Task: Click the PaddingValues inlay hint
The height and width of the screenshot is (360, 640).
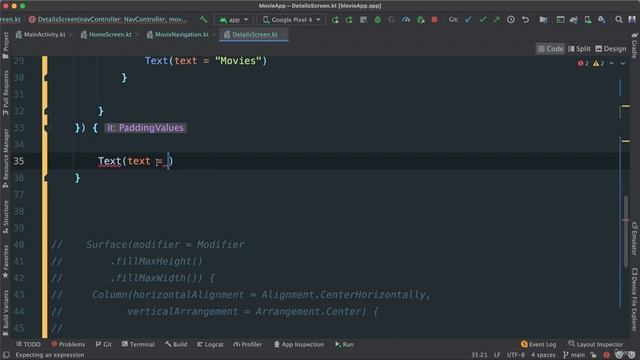Action: coord(145,128)
